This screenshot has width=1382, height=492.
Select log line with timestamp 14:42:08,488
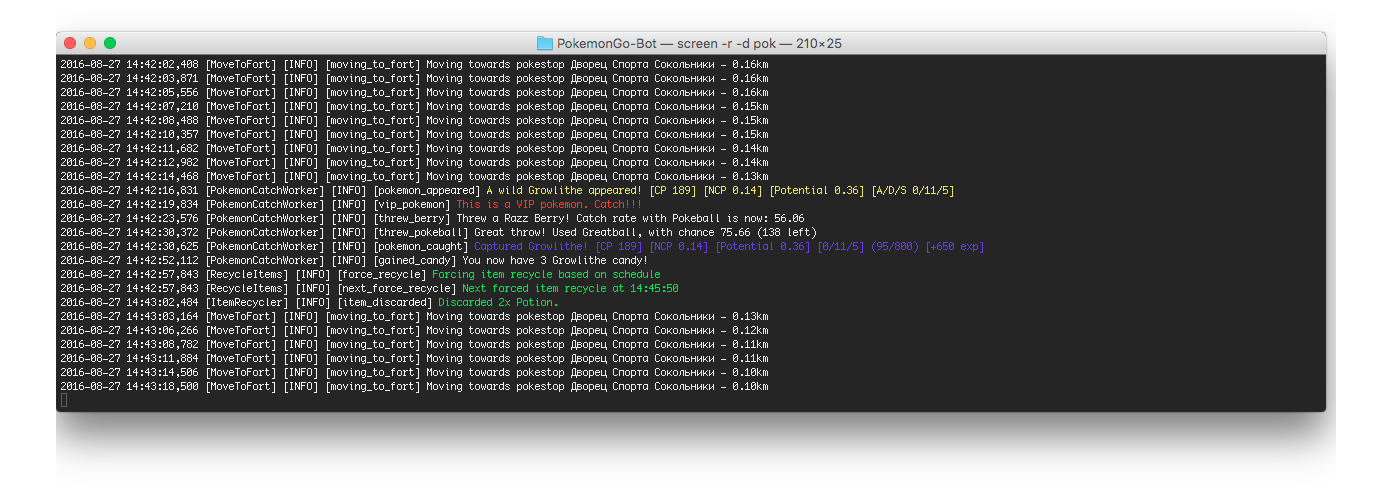click(x=414, y=120)
